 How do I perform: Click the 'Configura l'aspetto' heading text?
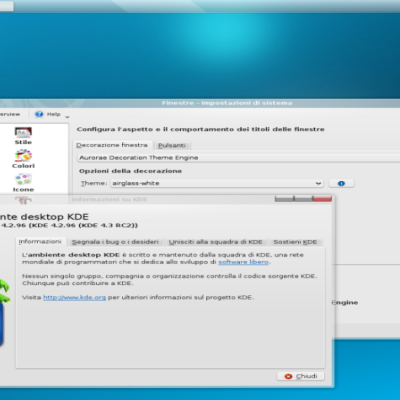(200, 129)
